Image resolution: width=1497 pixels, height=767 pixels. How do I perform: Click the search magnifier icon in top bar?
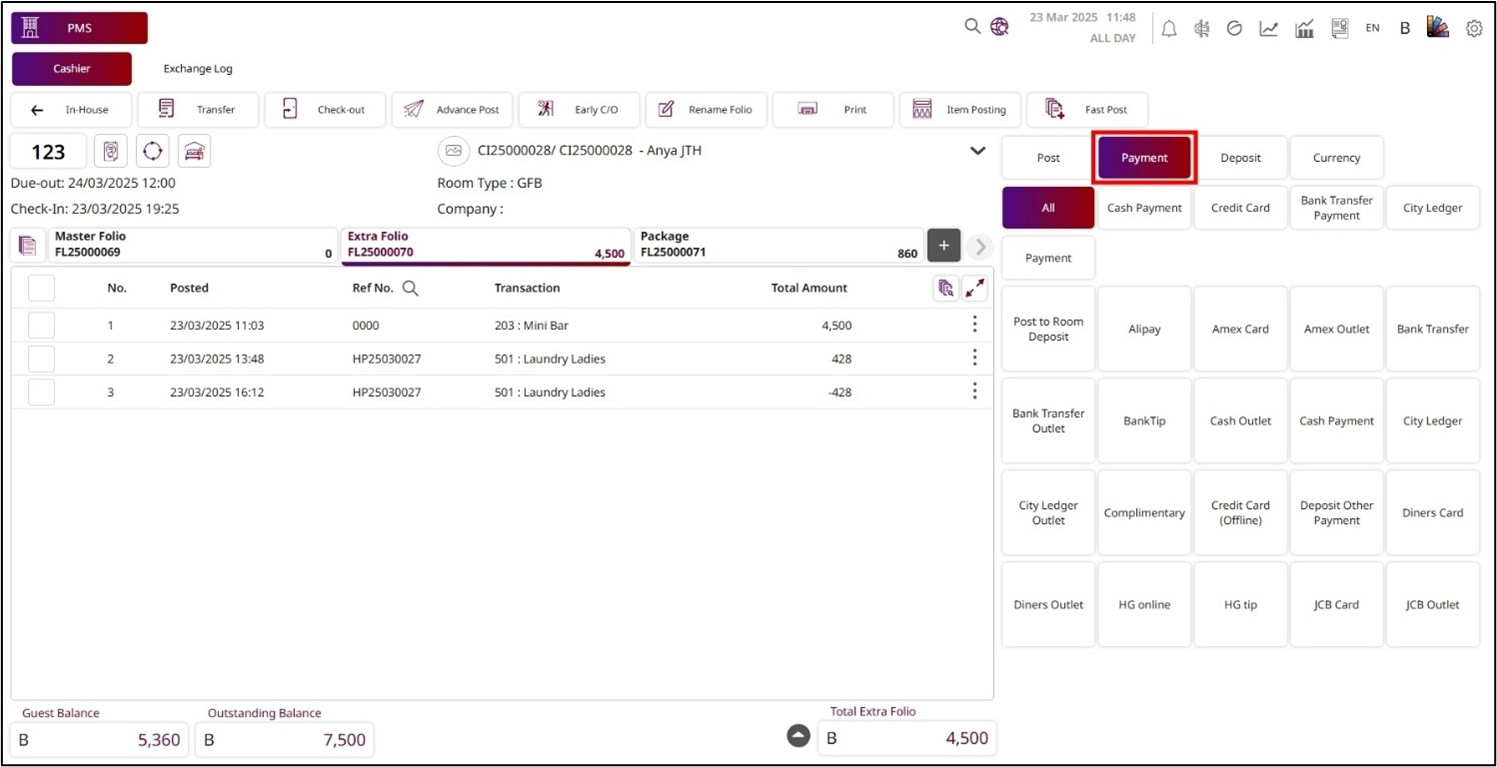pos(972,27)
